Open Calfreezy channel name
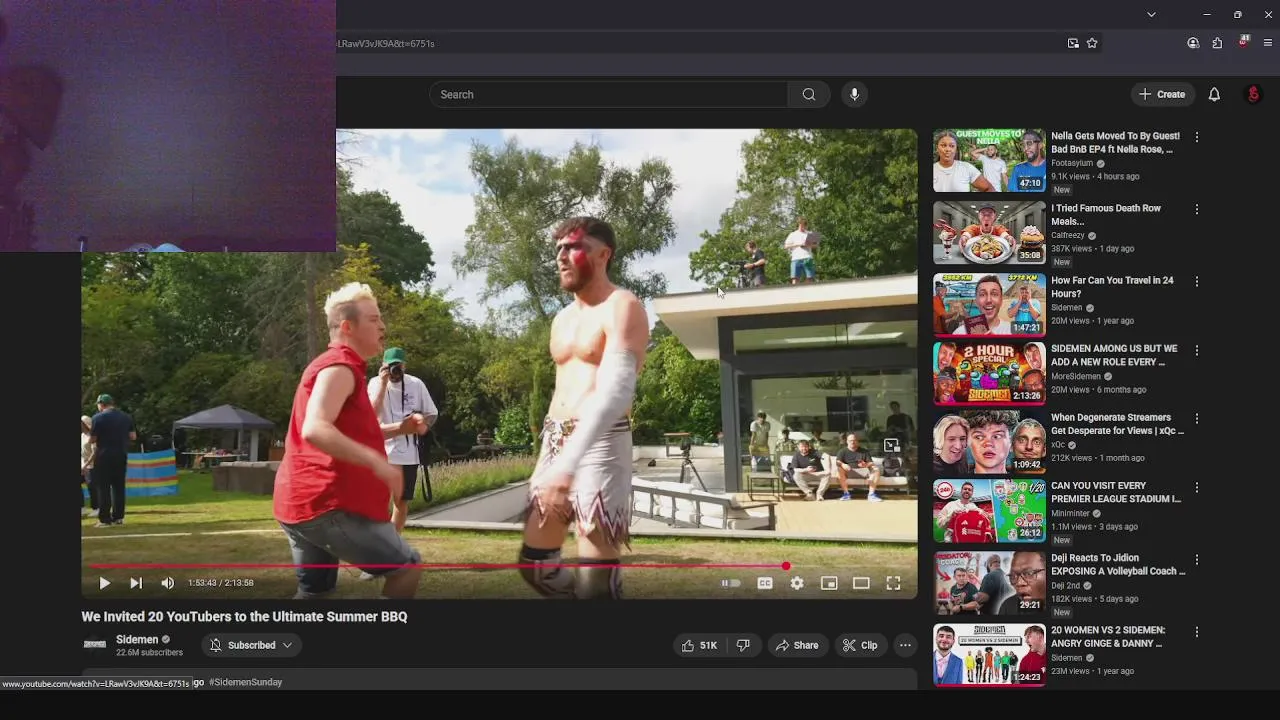The image size is (1280, 720). 1068,236
